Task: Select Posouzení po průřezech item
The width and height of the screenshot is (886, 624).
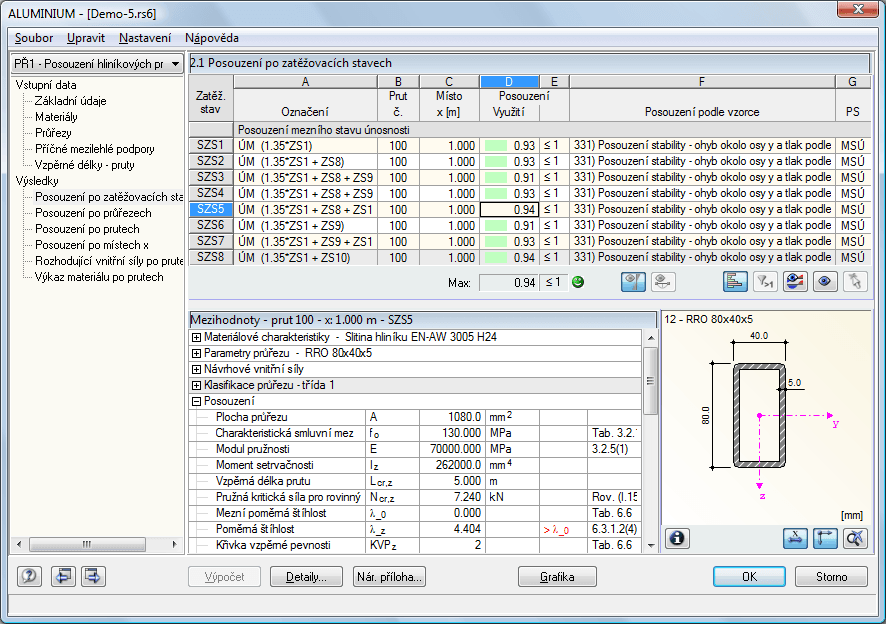Action: [93, 213]
